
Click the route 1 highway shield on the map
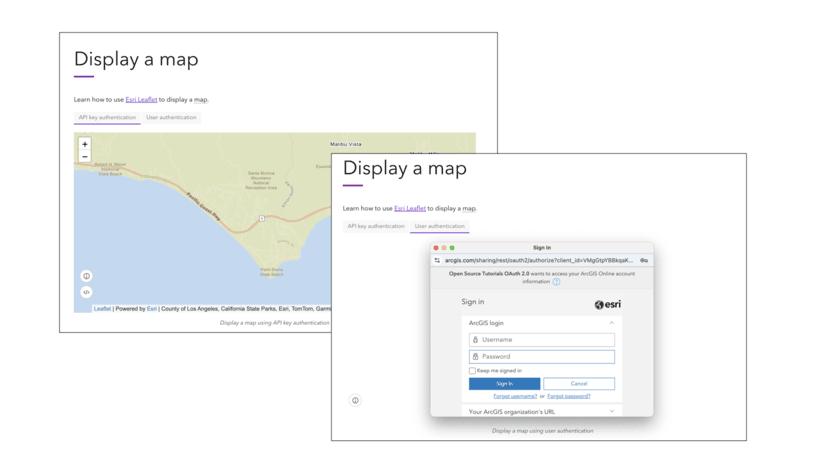[262, 219]
